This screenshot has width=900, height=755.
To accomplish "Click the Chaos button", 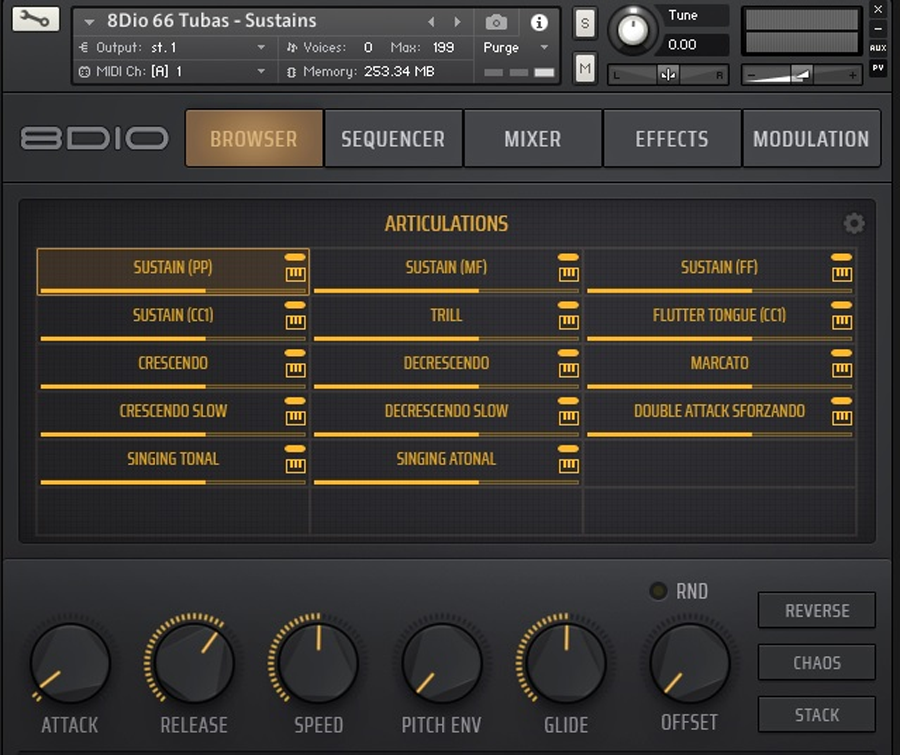I will 817,663.
